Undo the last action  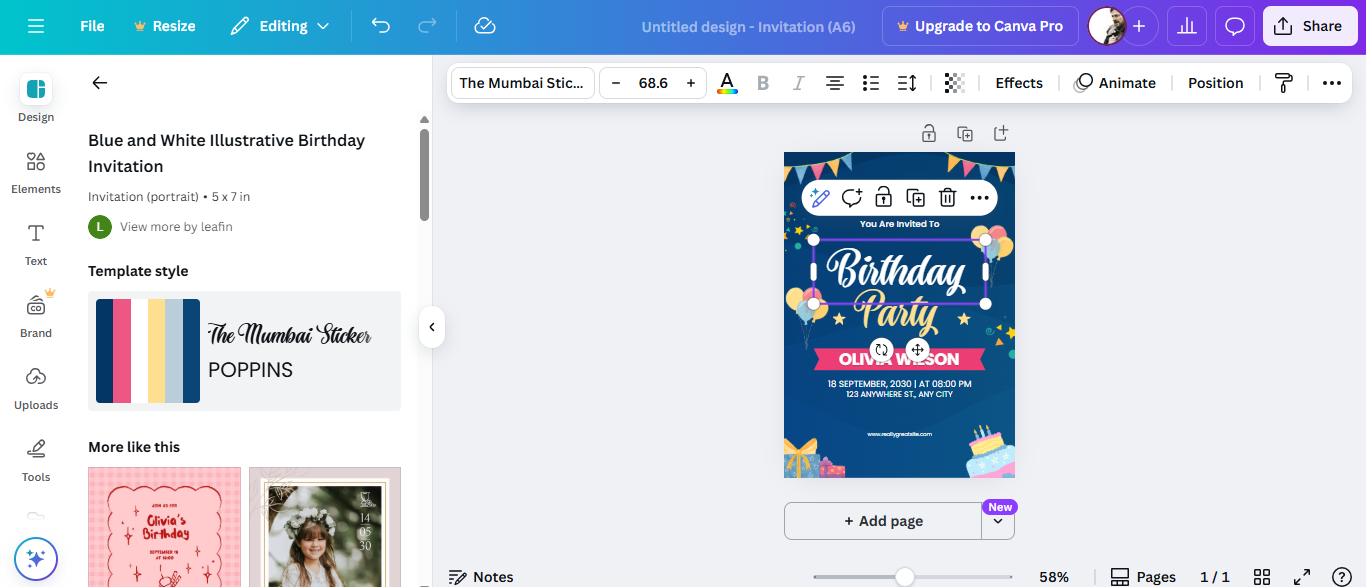pos(380,26)
